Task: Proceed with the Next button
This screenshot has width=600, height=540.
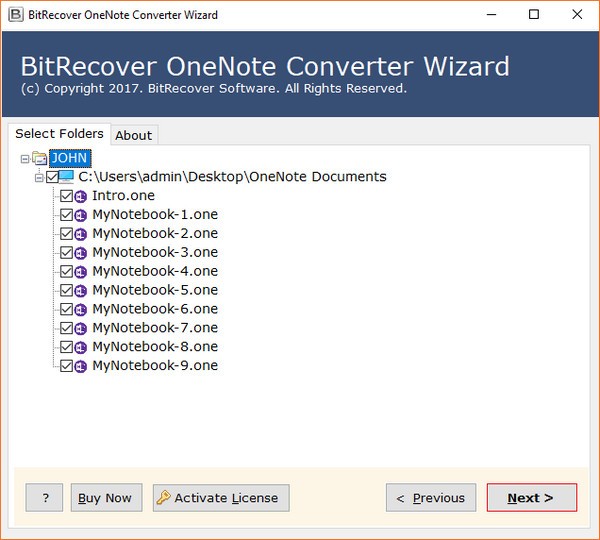Action: [532, 498]
